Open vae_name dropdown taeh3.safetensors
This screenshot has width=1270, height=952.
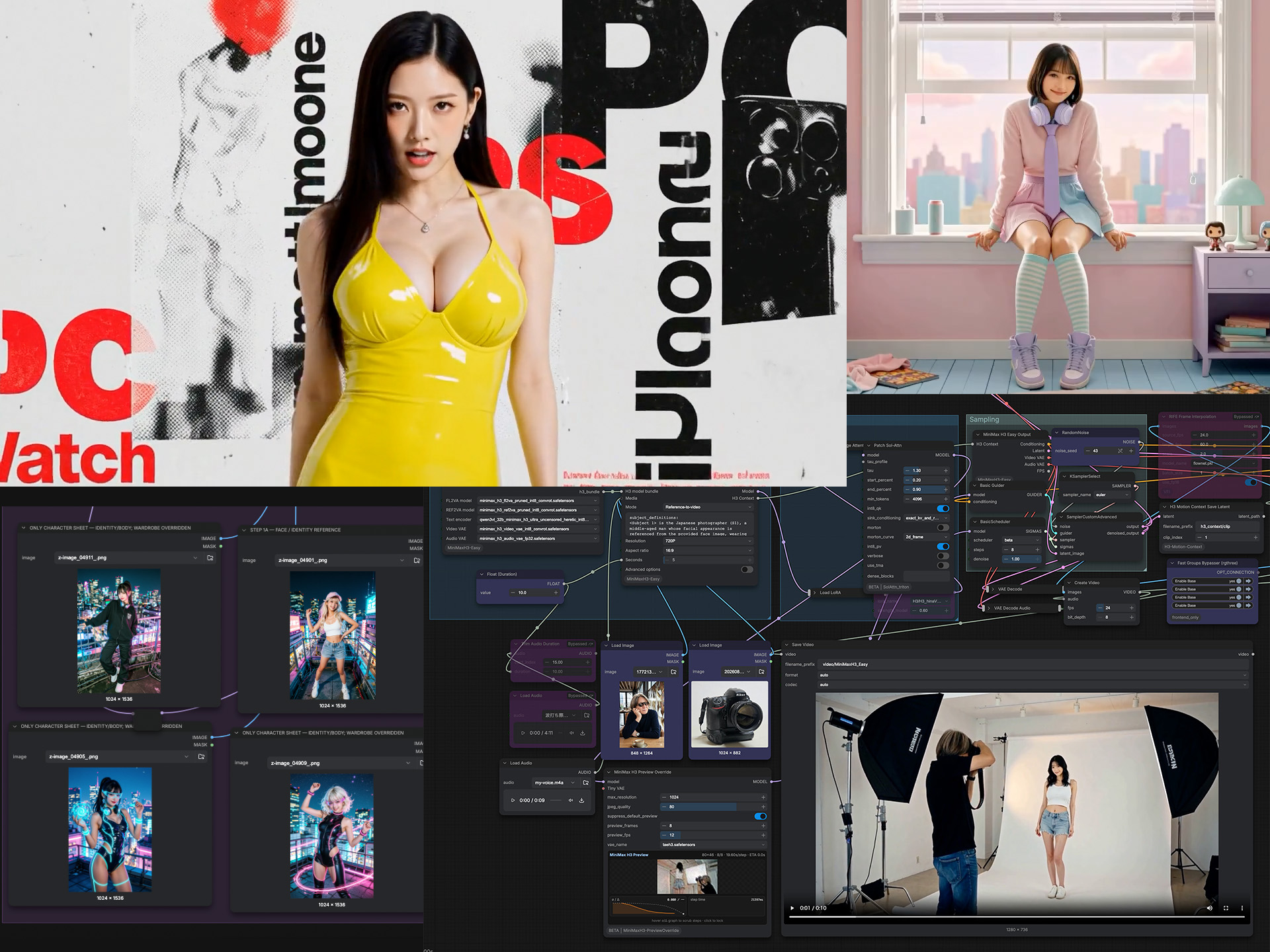(714, 845)
